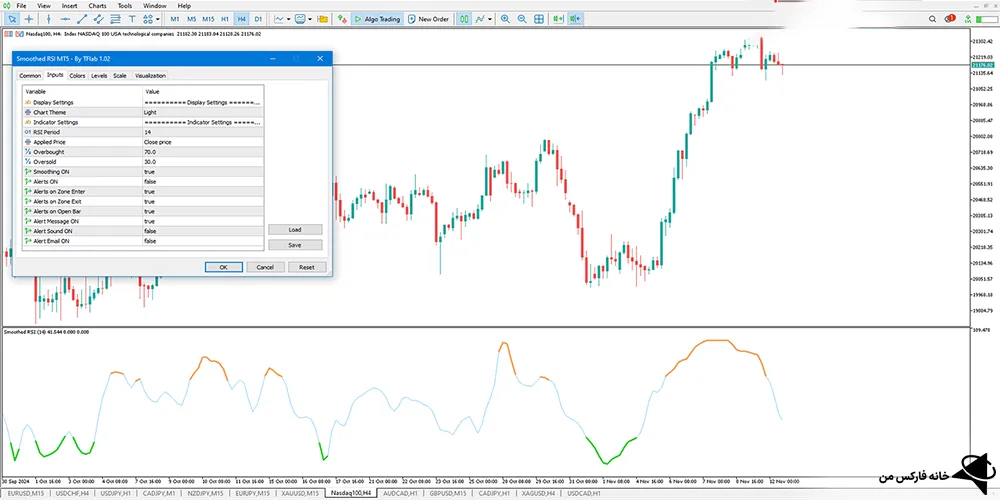The height and width of the screenshot is (500, 1000).
Task: Click the Cancel button
Action: pos(265,267)
